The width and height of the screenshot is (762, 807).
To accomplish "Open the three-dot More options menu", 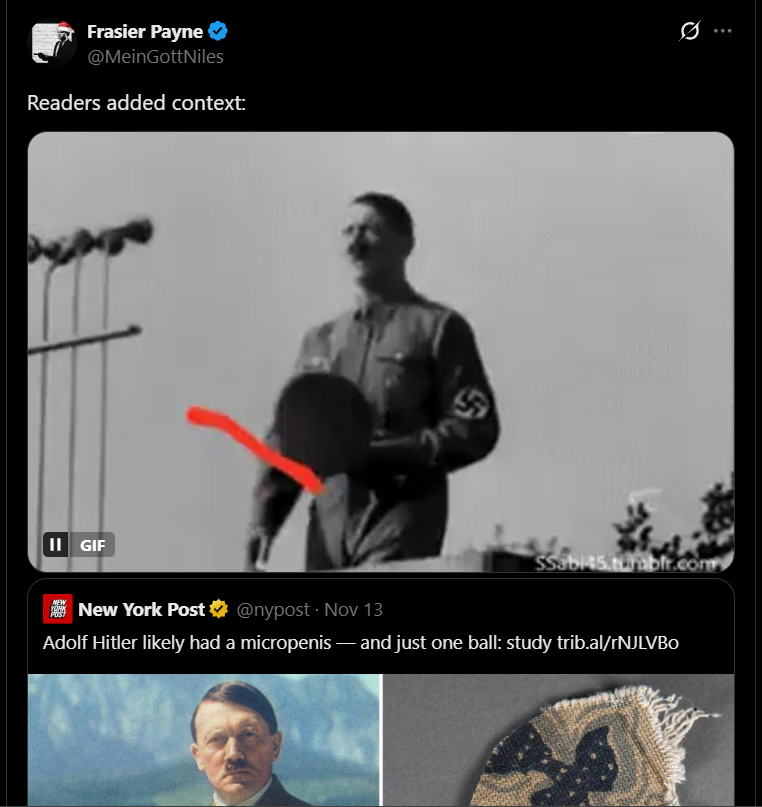I will 722,32.
